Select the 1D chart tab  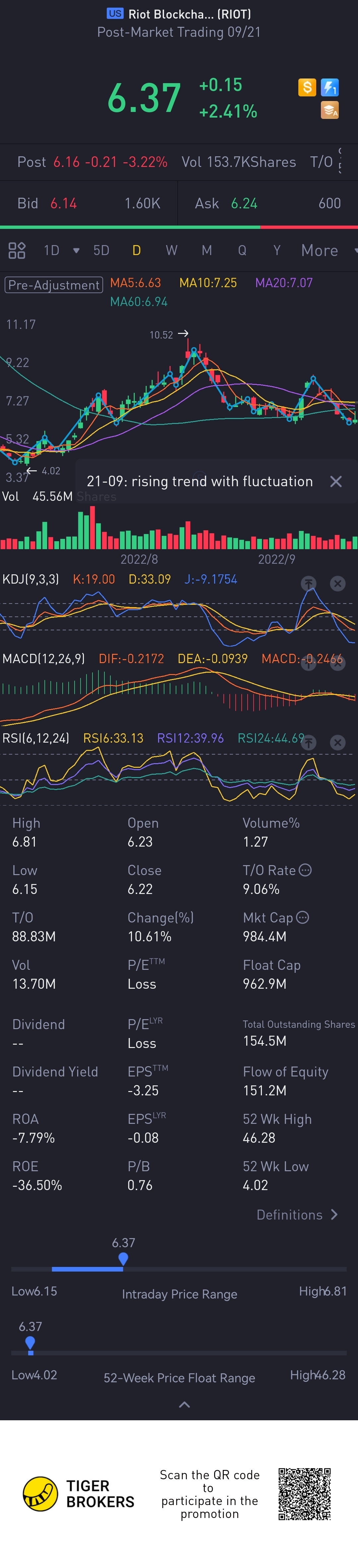point(51,250)
